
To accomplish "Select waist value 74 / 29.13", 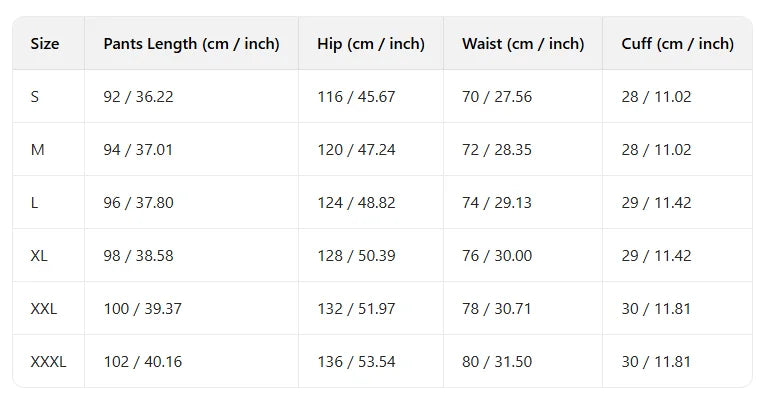I will click(497, 203).
